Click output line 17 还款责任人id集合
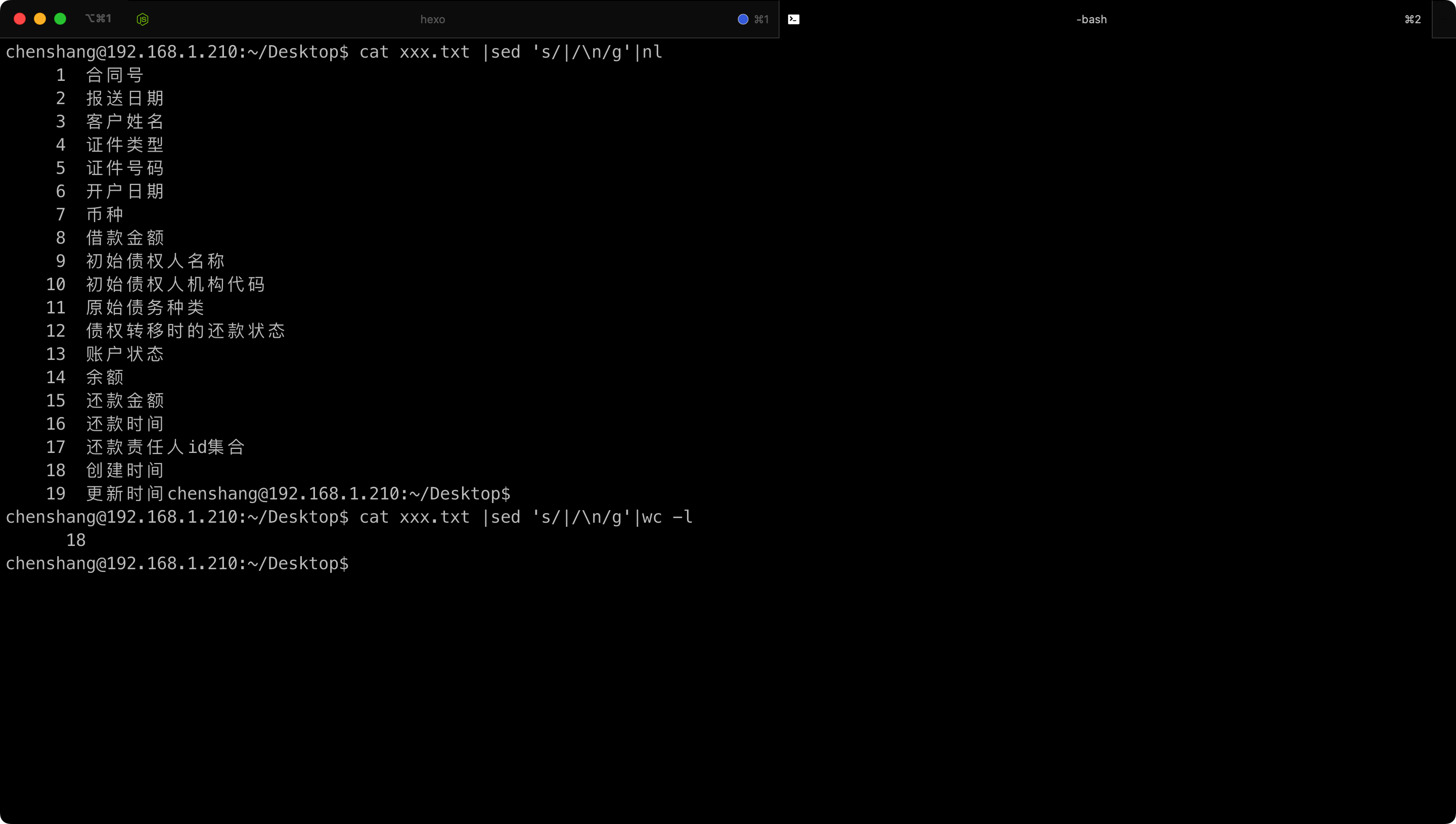The image size is (1456, 824). 165,447
